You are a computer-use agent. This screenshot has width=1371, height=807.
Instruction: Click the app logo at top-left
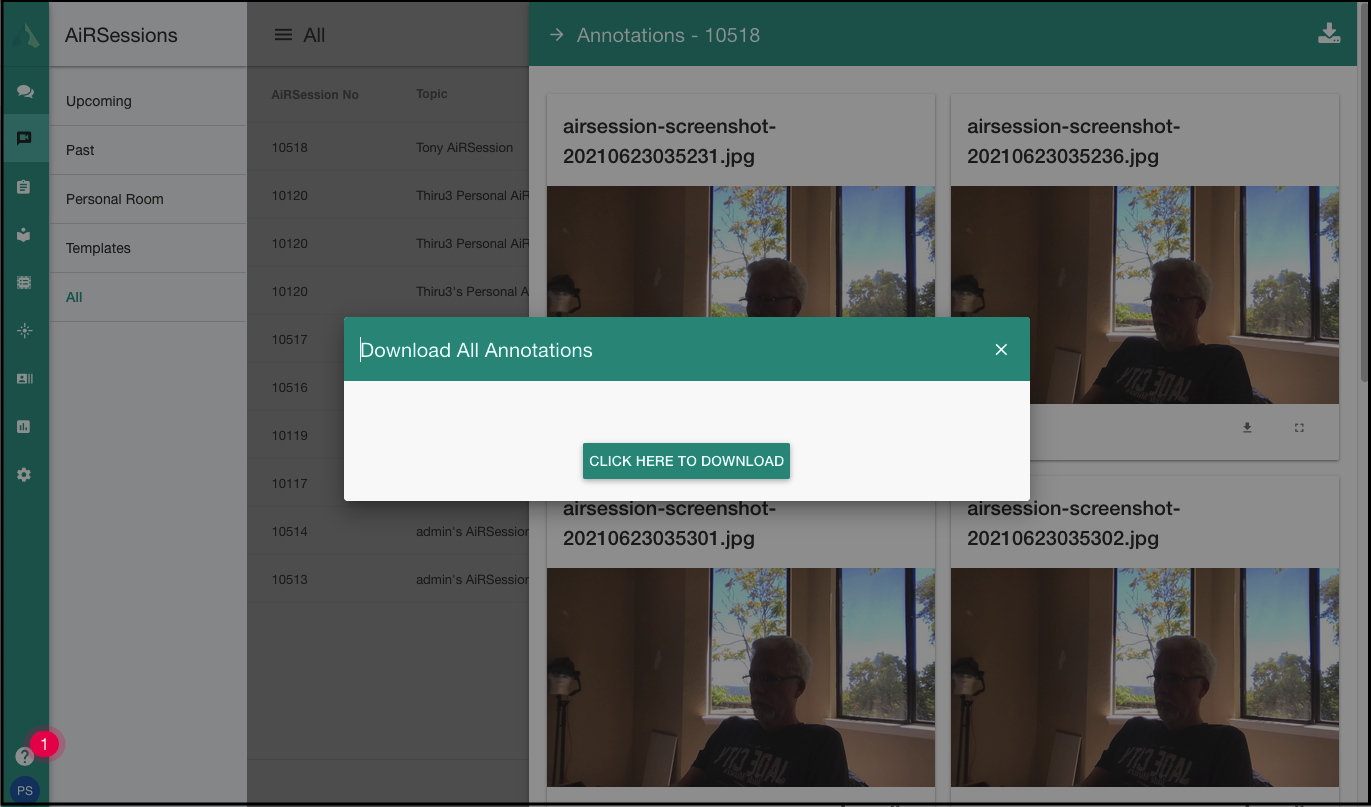click(25, 35)
